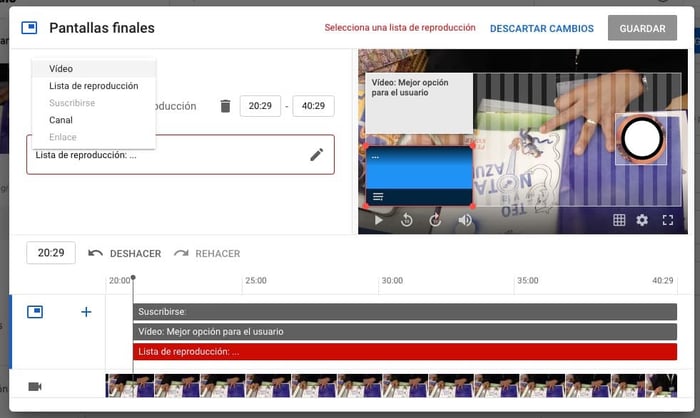This screenshot has width=700, height=418.
Task: Click rewind 10 seconds icon
Action: coord(407,220)
